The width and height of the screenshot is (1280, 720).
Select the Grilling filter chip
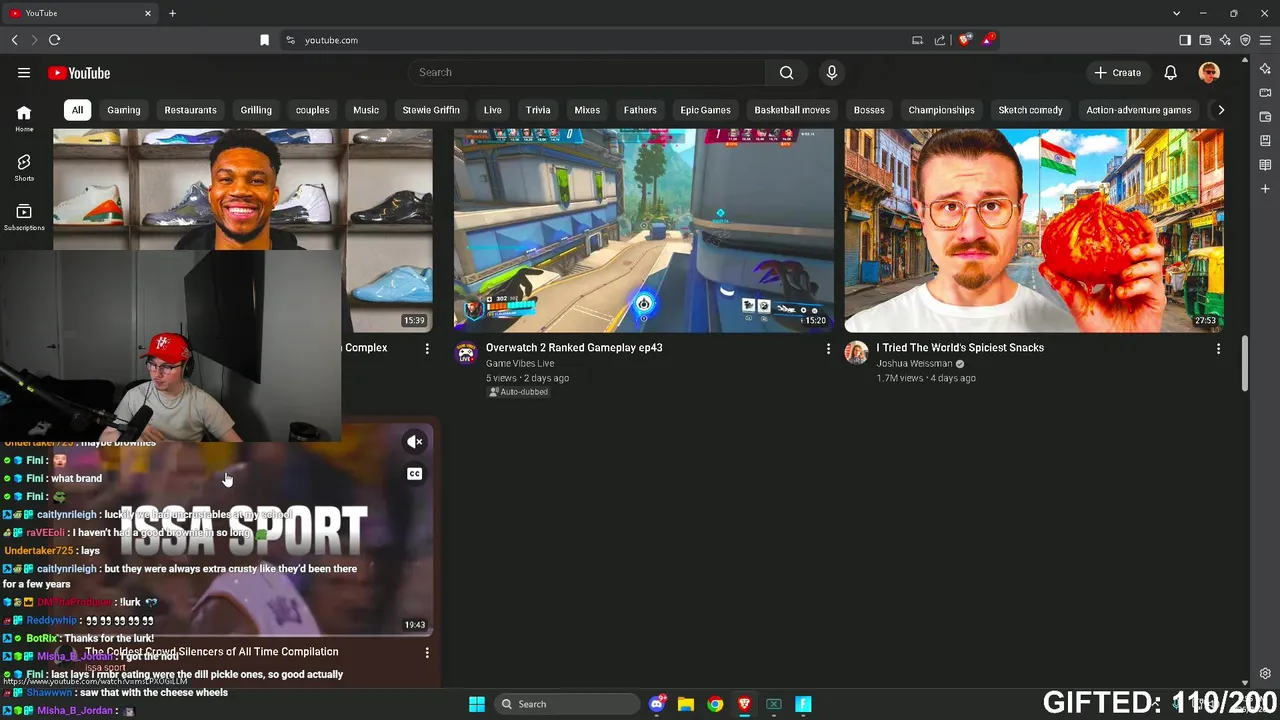pos(256,110)
